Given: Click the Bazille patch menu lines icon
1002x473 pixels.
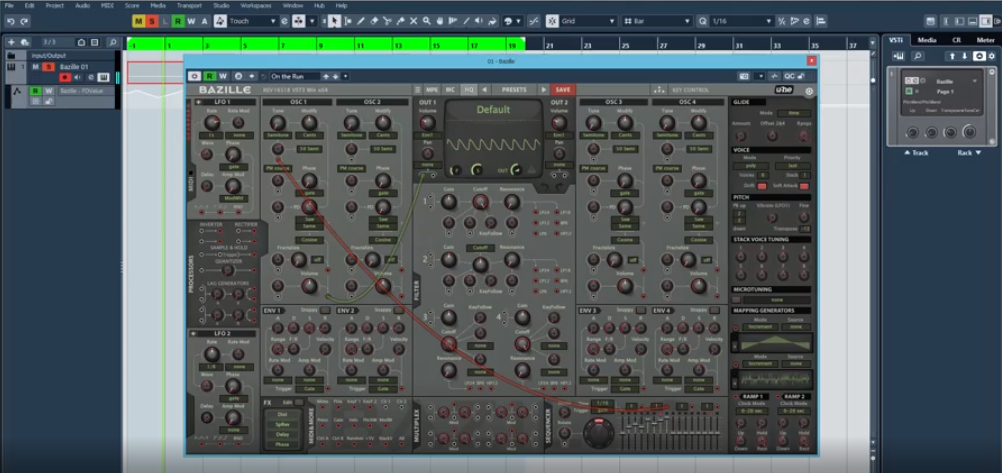Looking at the screenshot, I should pos(418,90).
